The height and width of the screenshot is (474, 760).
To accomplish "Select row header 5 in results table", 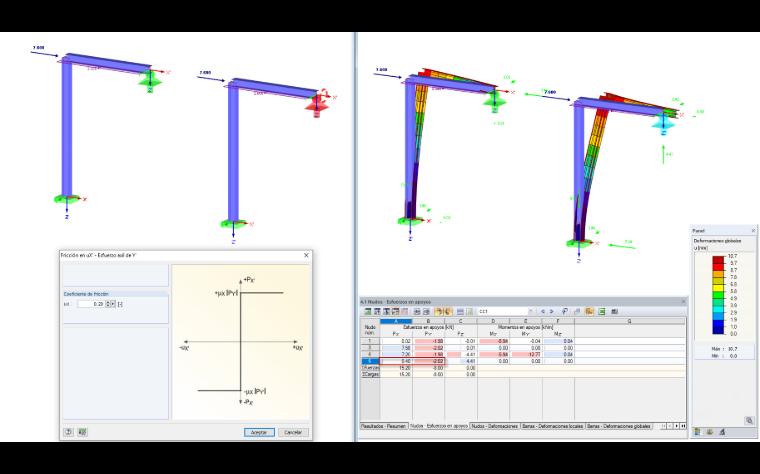I will tap(370, 361).
